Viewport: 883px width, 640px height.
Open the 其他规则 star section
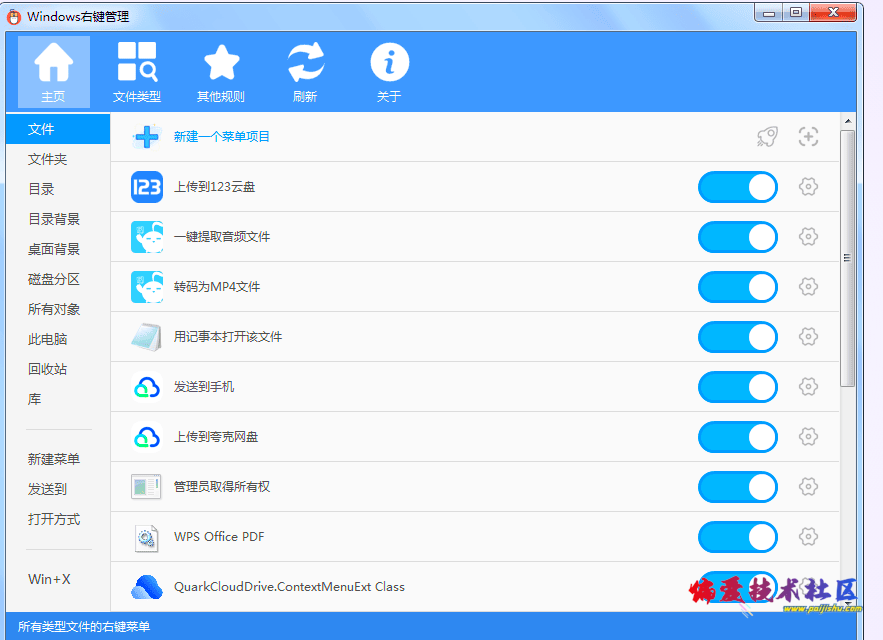tap(221, 72)
